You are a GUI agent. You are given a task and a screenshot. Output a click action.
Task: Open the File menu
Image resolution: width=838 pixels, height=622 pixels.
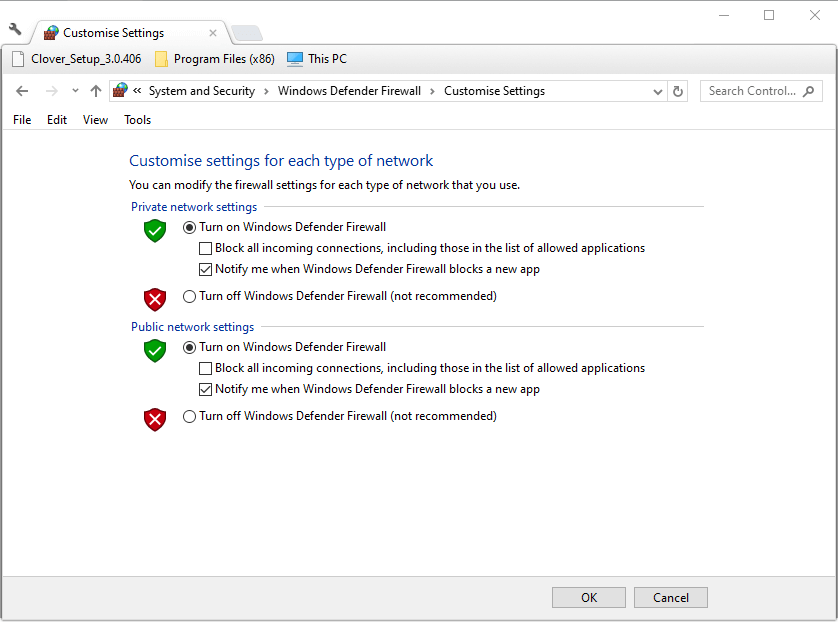pos(22,120)
